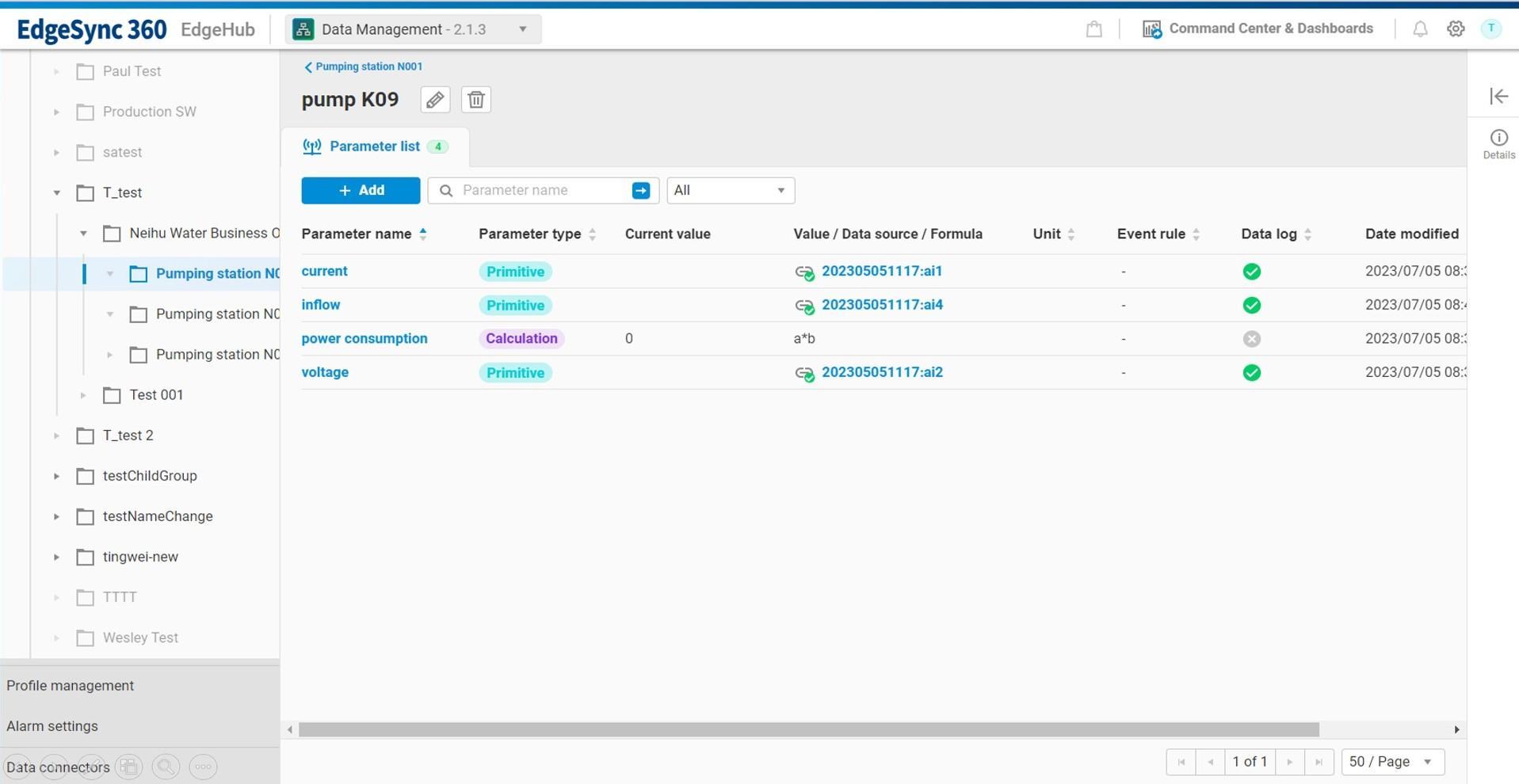Screen dimensions: 1519x784
Task: Click the trash delete icon for pump K09
Action: click(x=475, y=100)
